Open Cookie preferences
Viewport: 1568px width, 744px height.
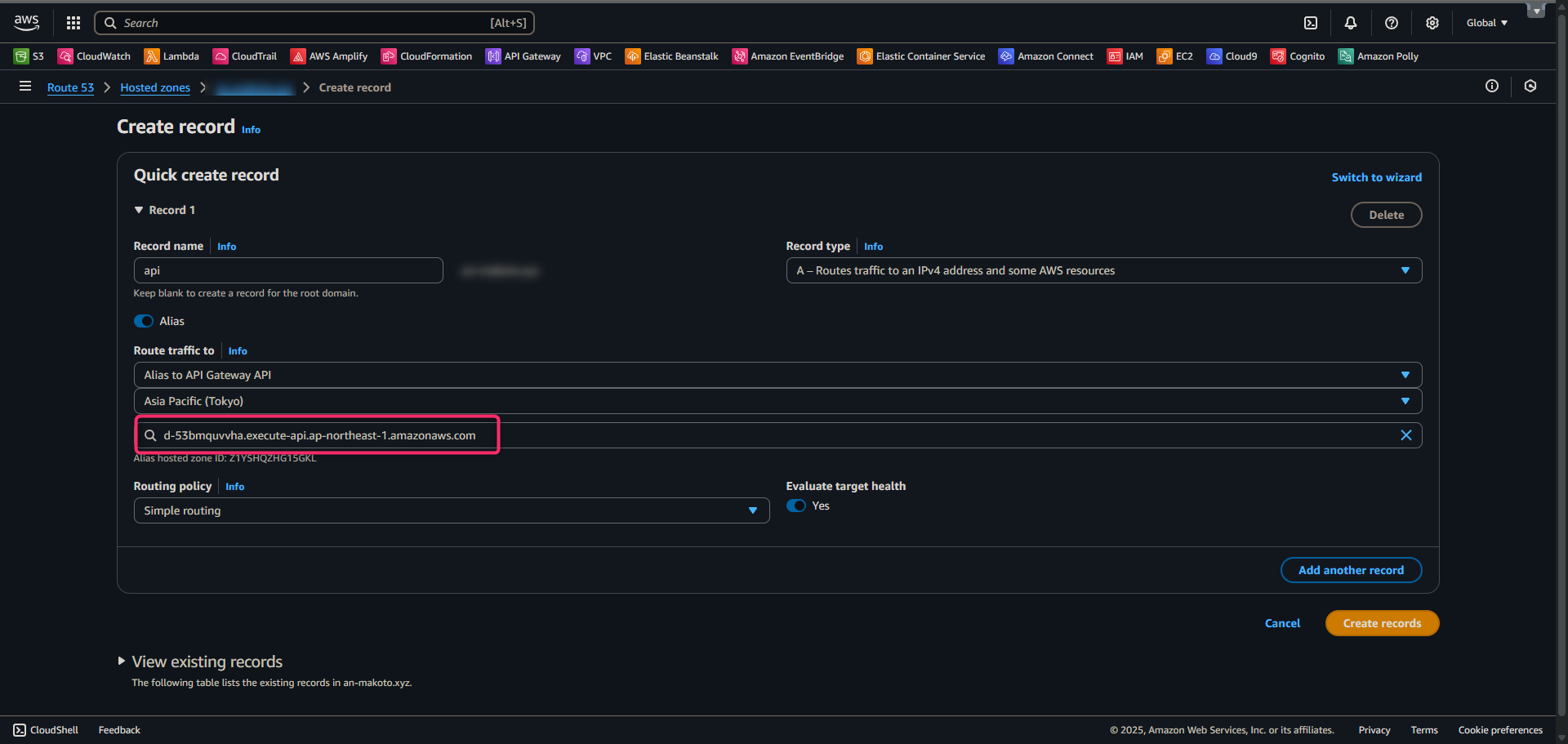1500,730
